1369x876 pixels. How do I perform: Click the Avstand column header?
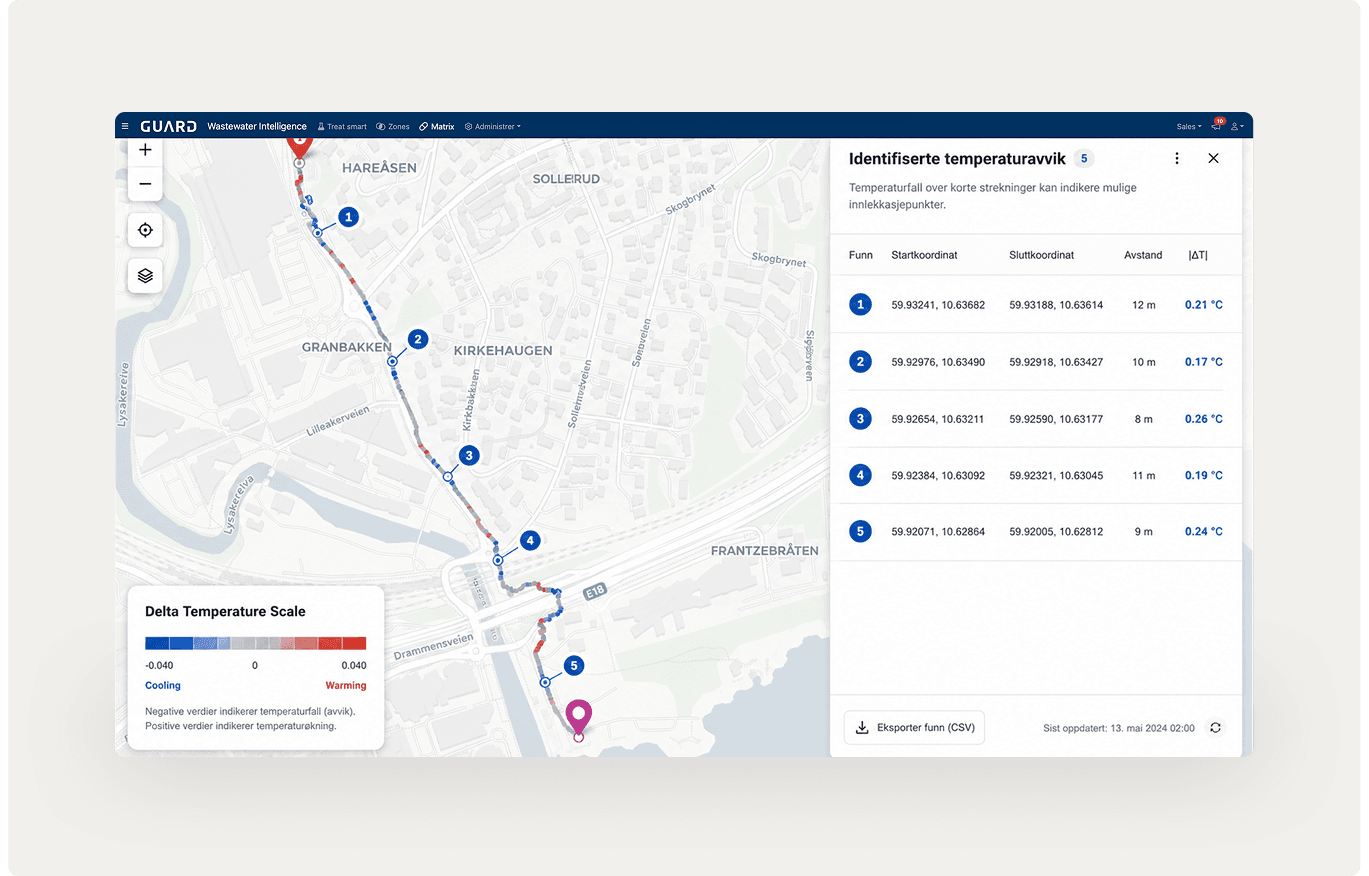(1143, 255)
